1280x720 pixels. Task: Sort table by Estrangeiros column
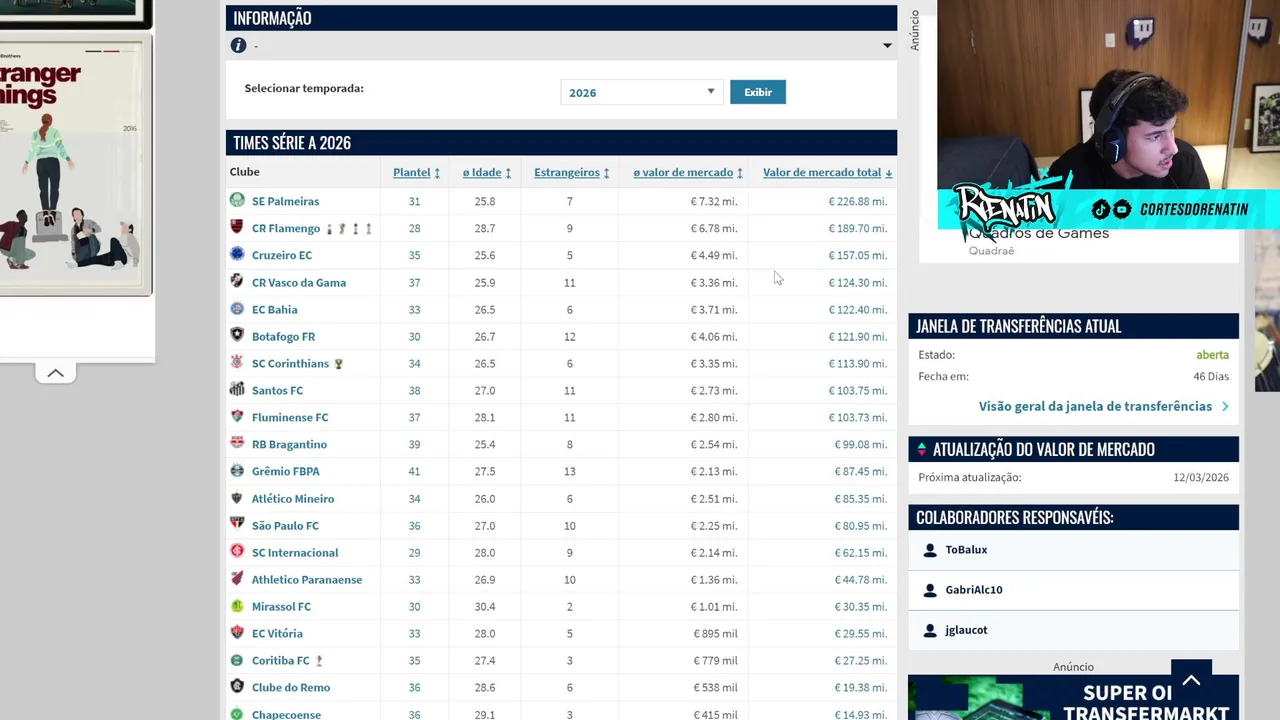(572, 172)
